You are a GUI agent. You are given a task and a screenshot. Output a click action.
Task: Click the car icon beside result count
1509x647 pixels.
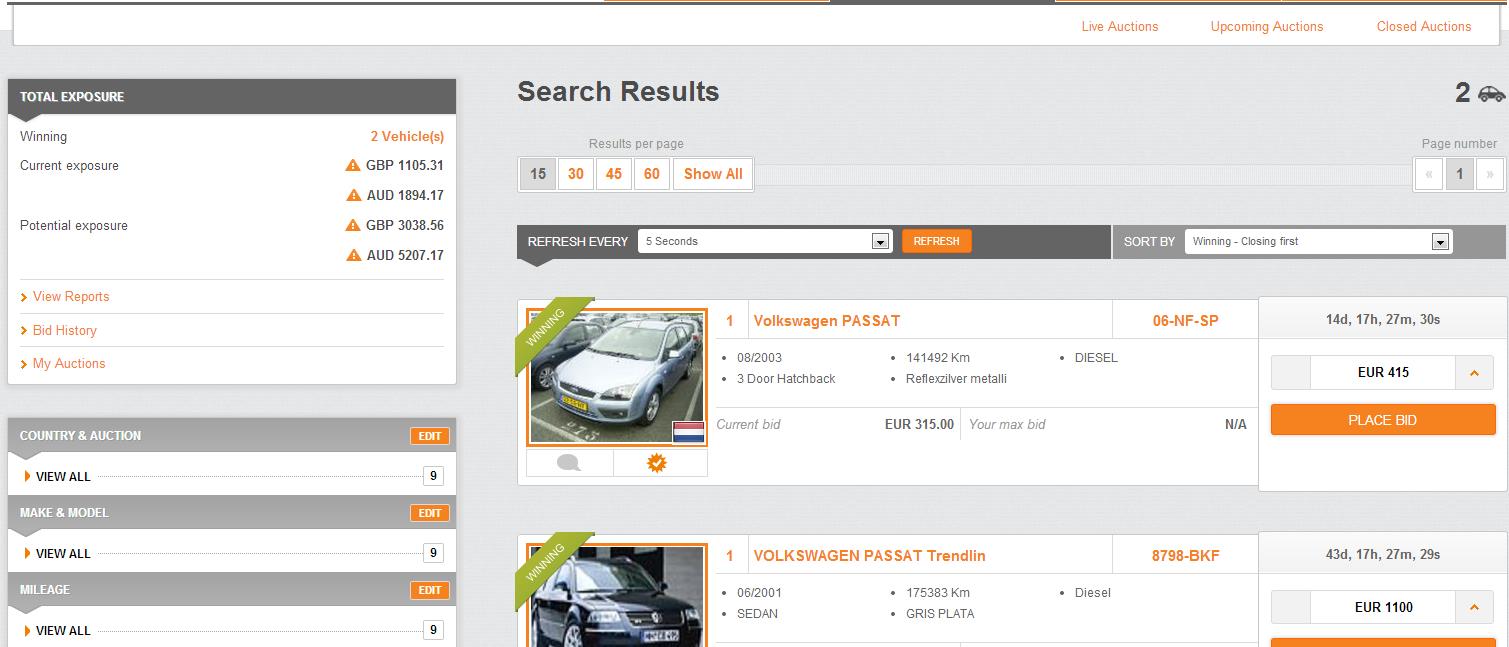tap(1491, 94)
